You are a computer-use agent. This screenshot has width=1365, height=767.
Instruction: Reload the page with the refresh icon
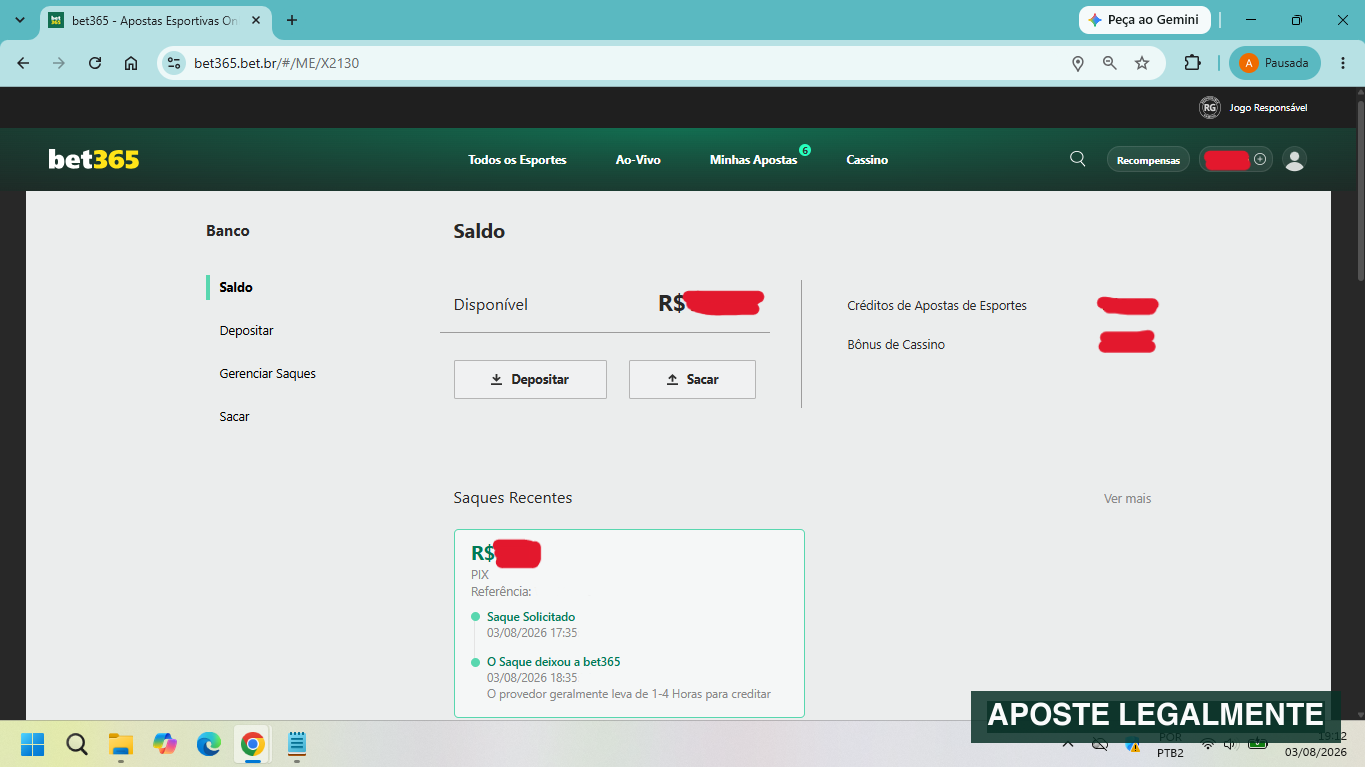point(95,63)
